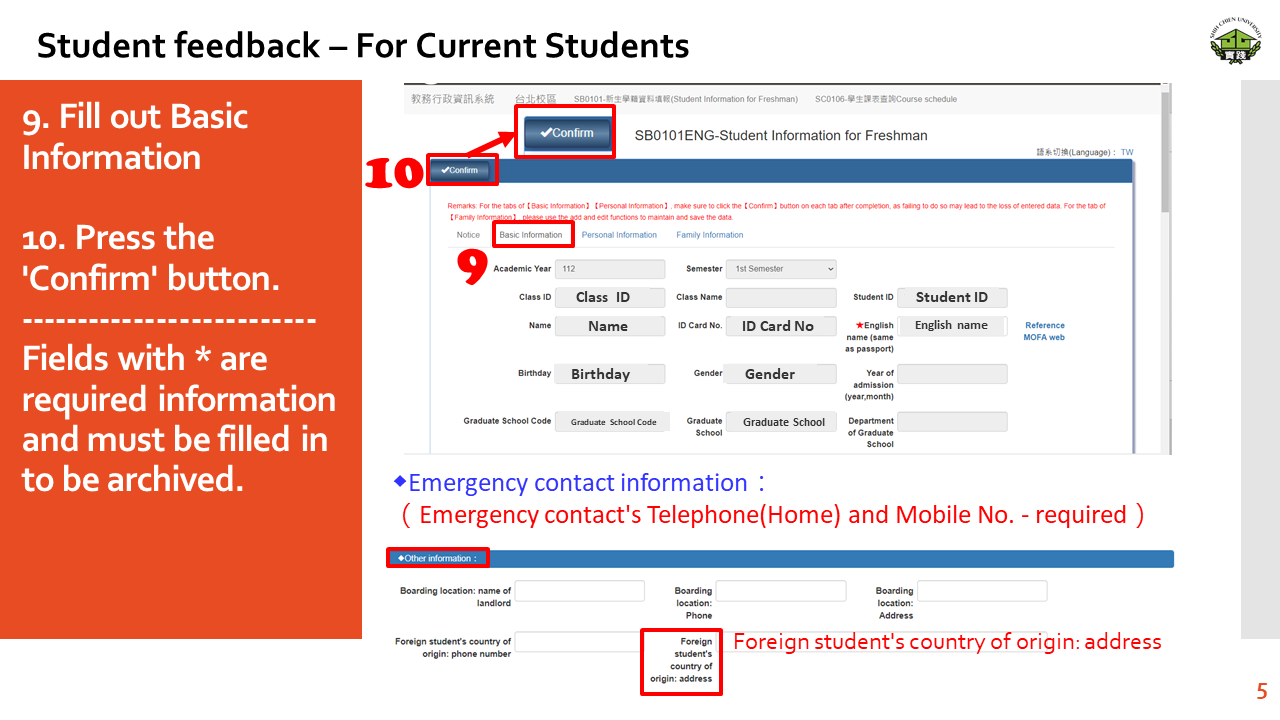Click the Academic Year field showing 112
The image size is (1280, 720).
(x=609, y=269)
